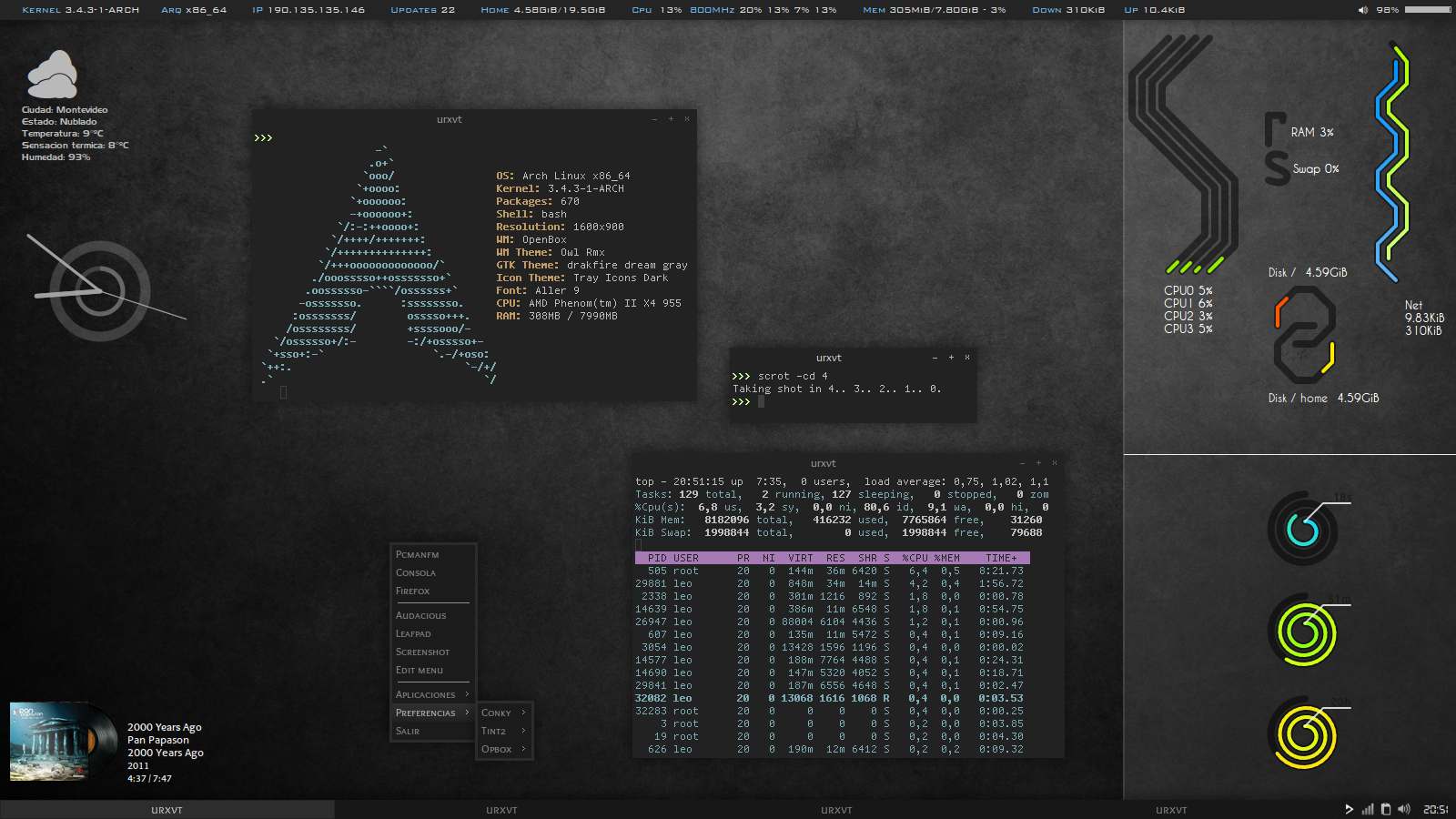Screen dimensions: 1456x819
Task: Click the cyan spiral ring gauge
Action: (x=1303, y=529)
